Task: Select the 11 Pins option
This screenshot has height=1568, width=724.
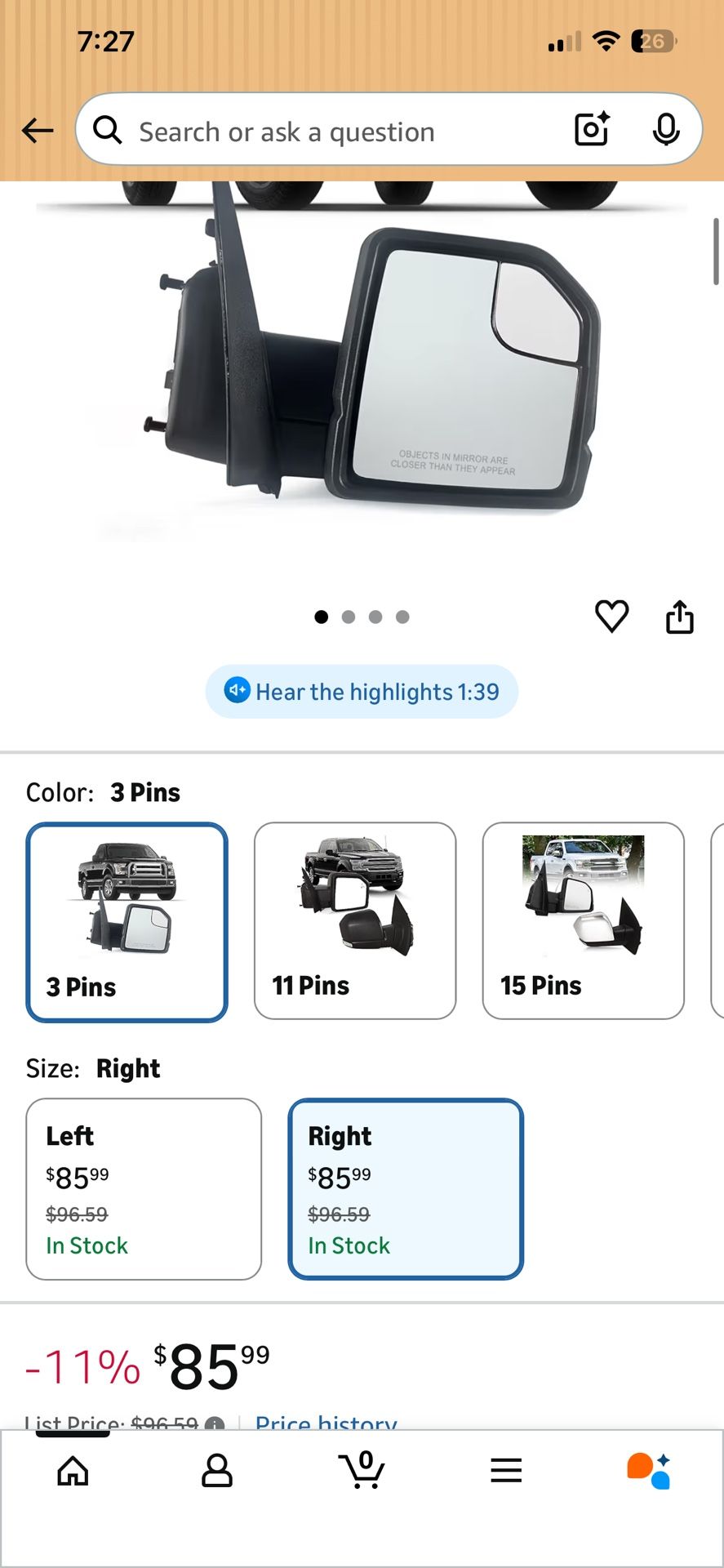Action: pos(355,920)
